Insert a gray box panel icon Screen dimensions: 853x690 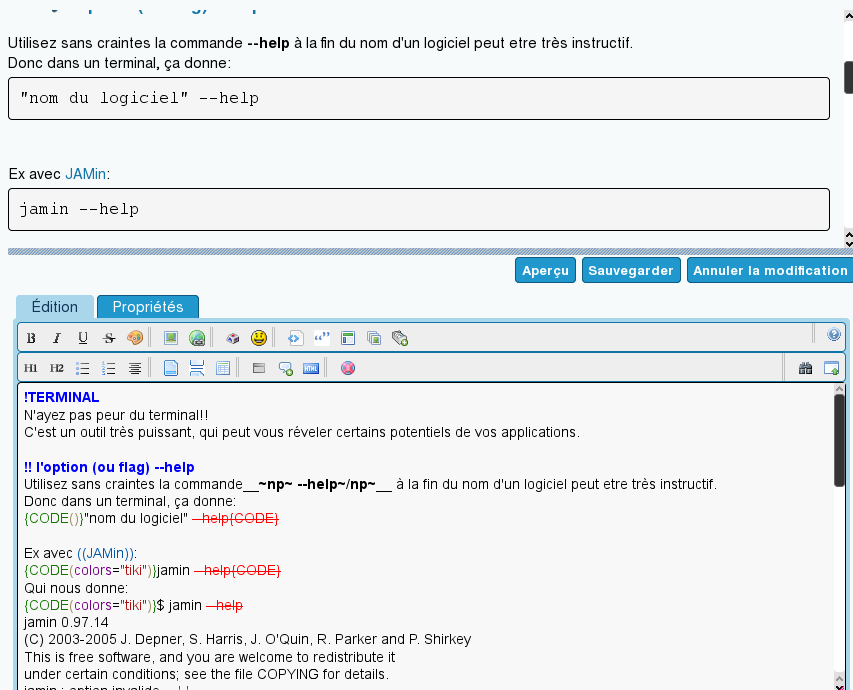(259, 368)
